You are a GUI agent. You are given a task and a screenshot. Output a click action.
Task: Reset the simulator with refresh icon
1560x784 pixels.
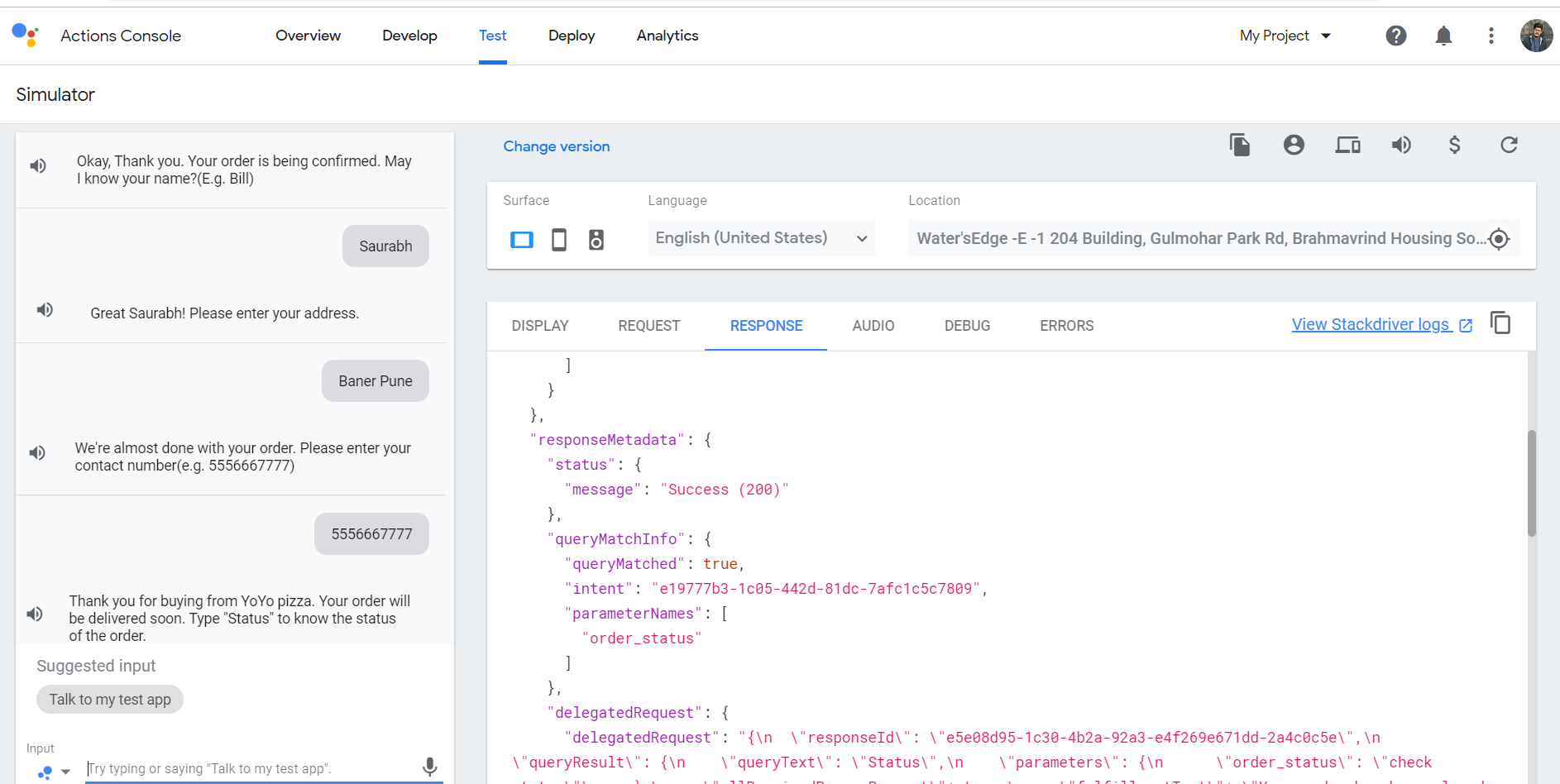(x=1509, y=145)
